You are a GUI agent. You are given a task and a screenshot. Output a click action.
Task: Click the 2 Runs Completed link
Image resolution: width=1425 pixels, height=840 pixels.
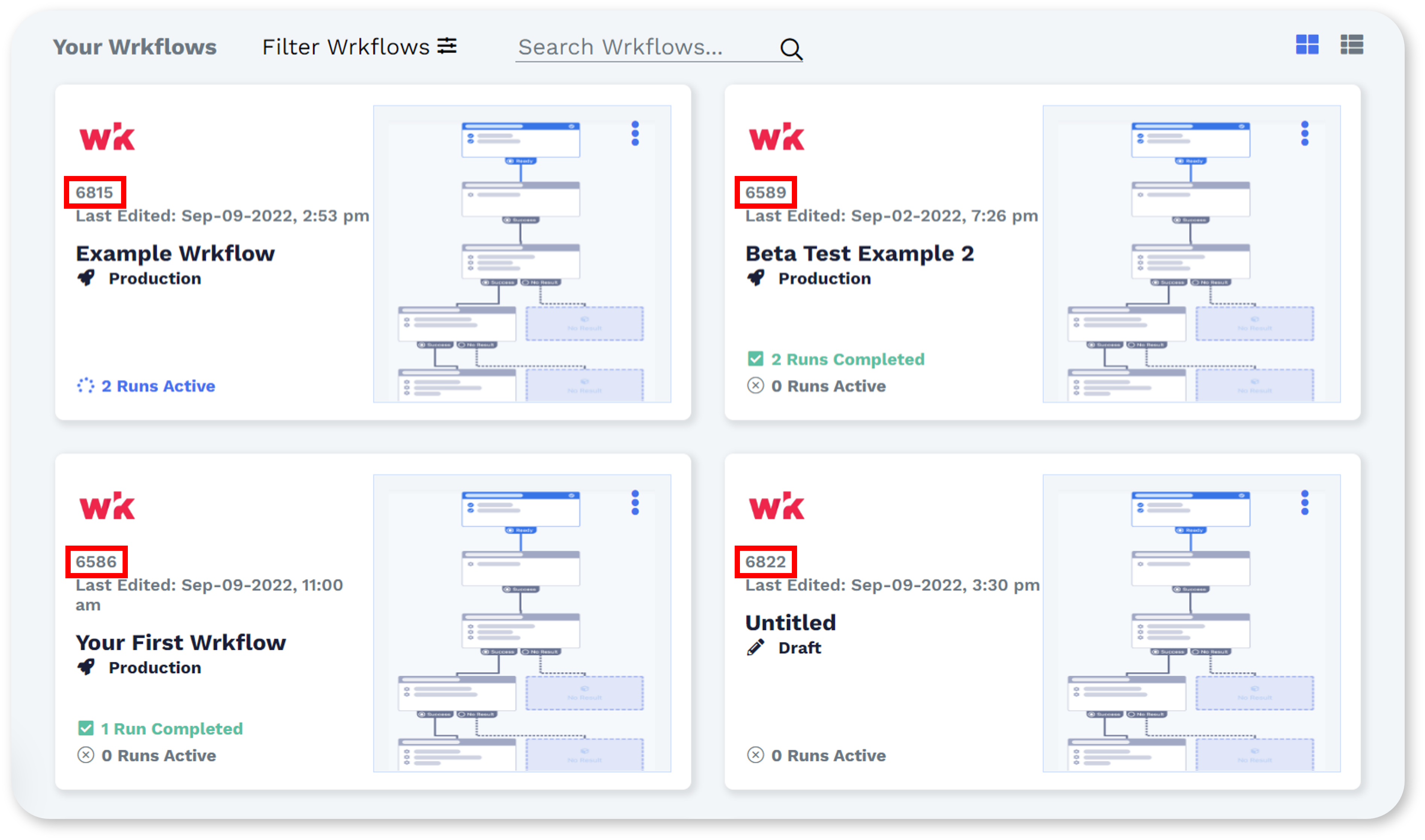coord(848,359)
